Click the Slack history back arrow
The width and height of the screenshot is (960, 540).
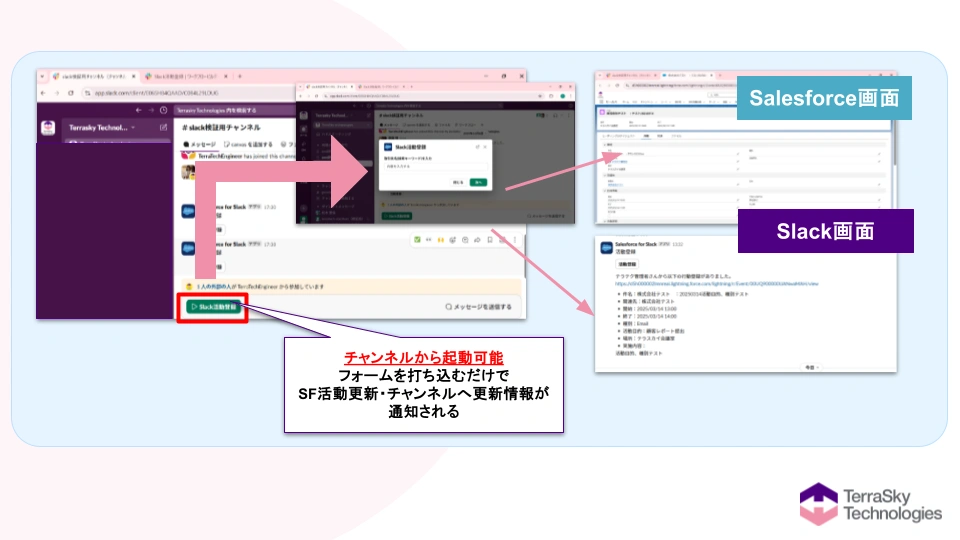pyautogui.click(x=138, y=110)
